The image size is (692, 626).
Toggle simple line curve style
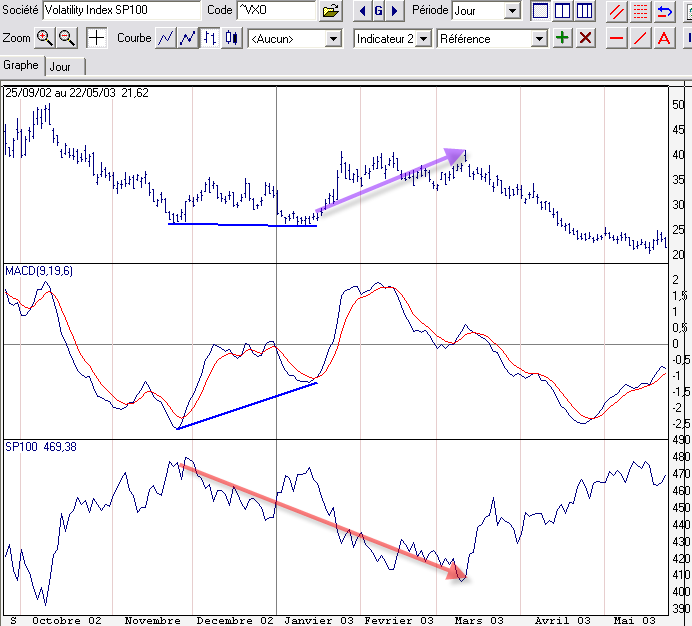165,38
